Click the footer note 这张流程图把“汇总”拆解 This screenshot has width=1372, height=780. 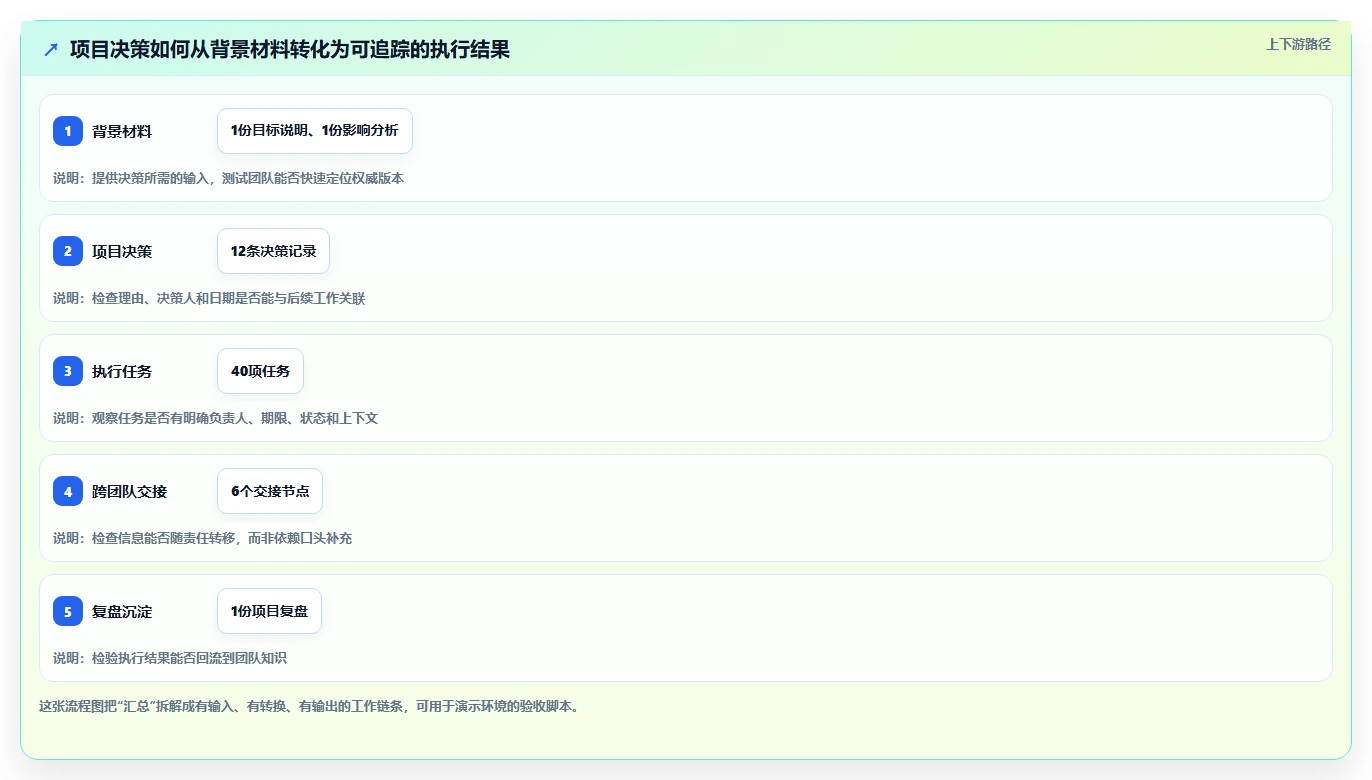pos(309,706)
